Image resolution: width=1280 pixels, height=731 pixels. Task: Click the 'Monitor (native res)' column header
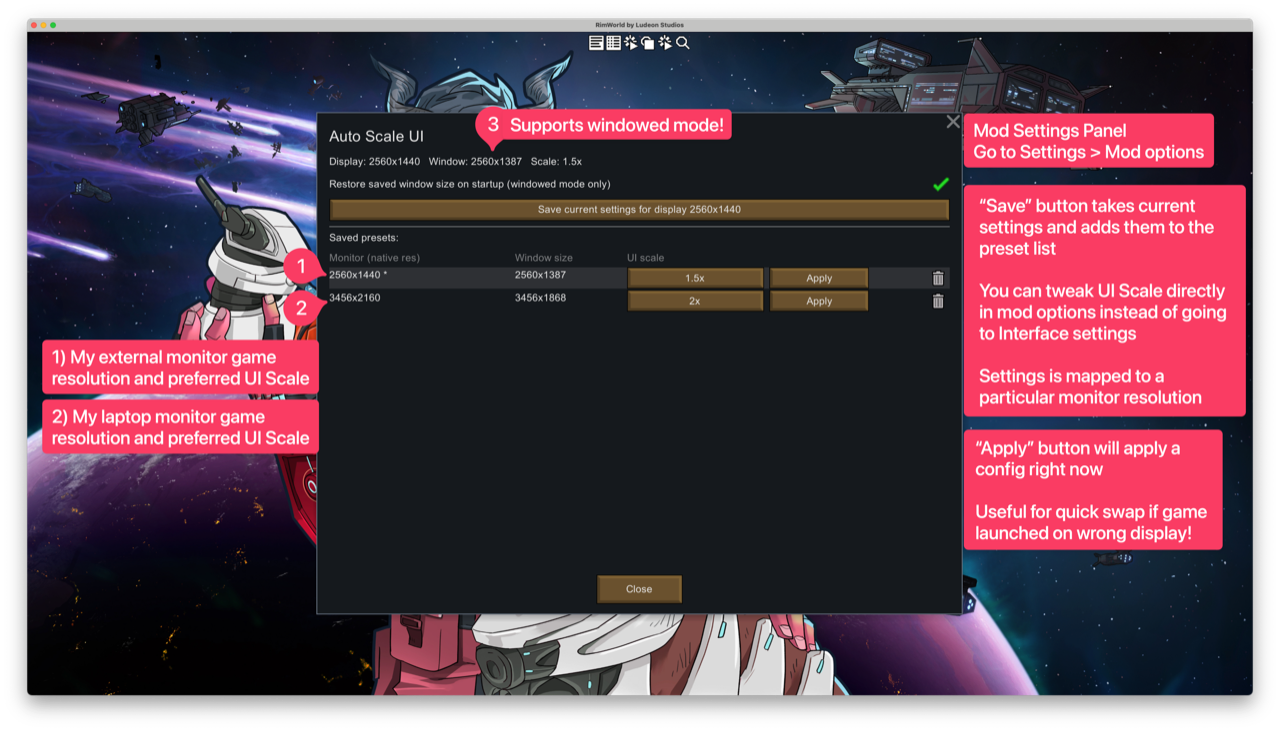[375, 258]
